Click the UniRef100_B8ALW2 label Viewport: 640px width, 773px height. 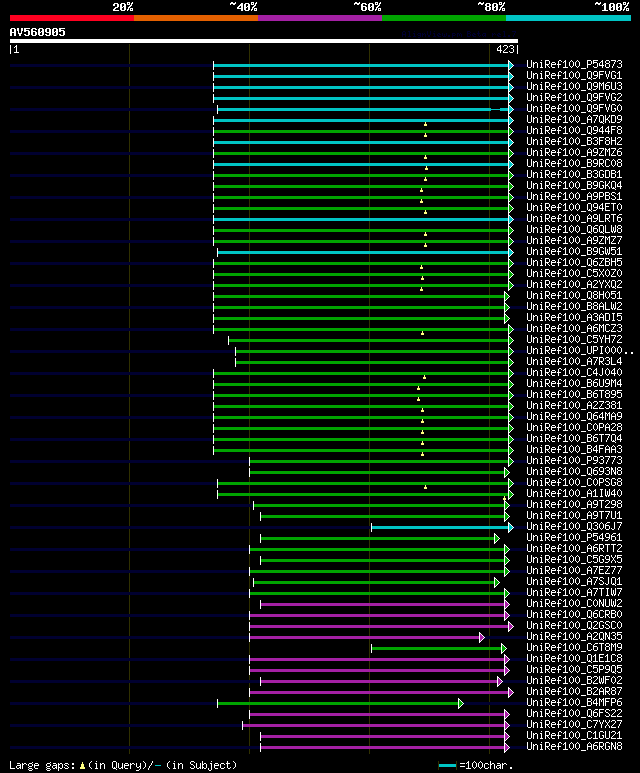tap(574, 307)
